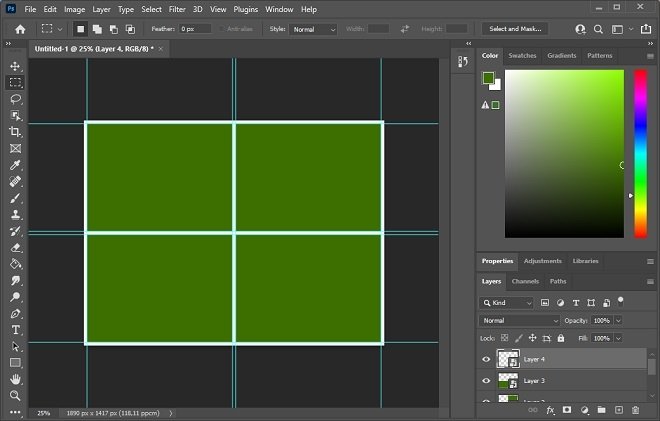
Task: Click the Select and Mask button
Action: (x=515, y=29)
